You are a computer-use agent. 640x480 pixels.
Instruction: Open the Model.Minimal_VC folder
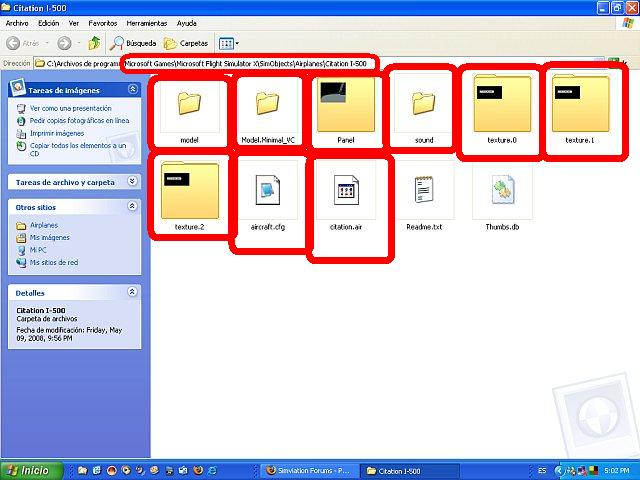(267, 104)
